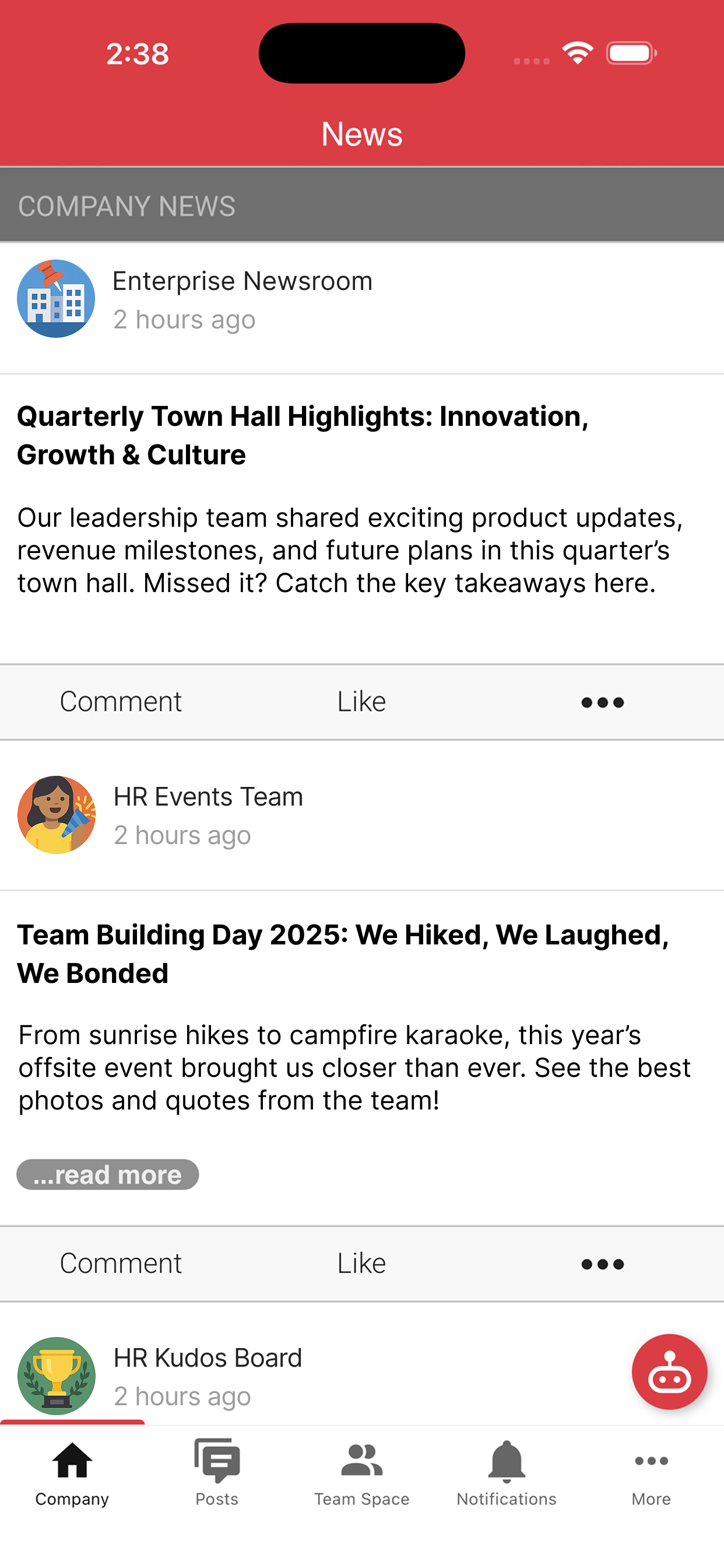
Task: Tap the HR Events Team avatar
Action: [56, 814]
